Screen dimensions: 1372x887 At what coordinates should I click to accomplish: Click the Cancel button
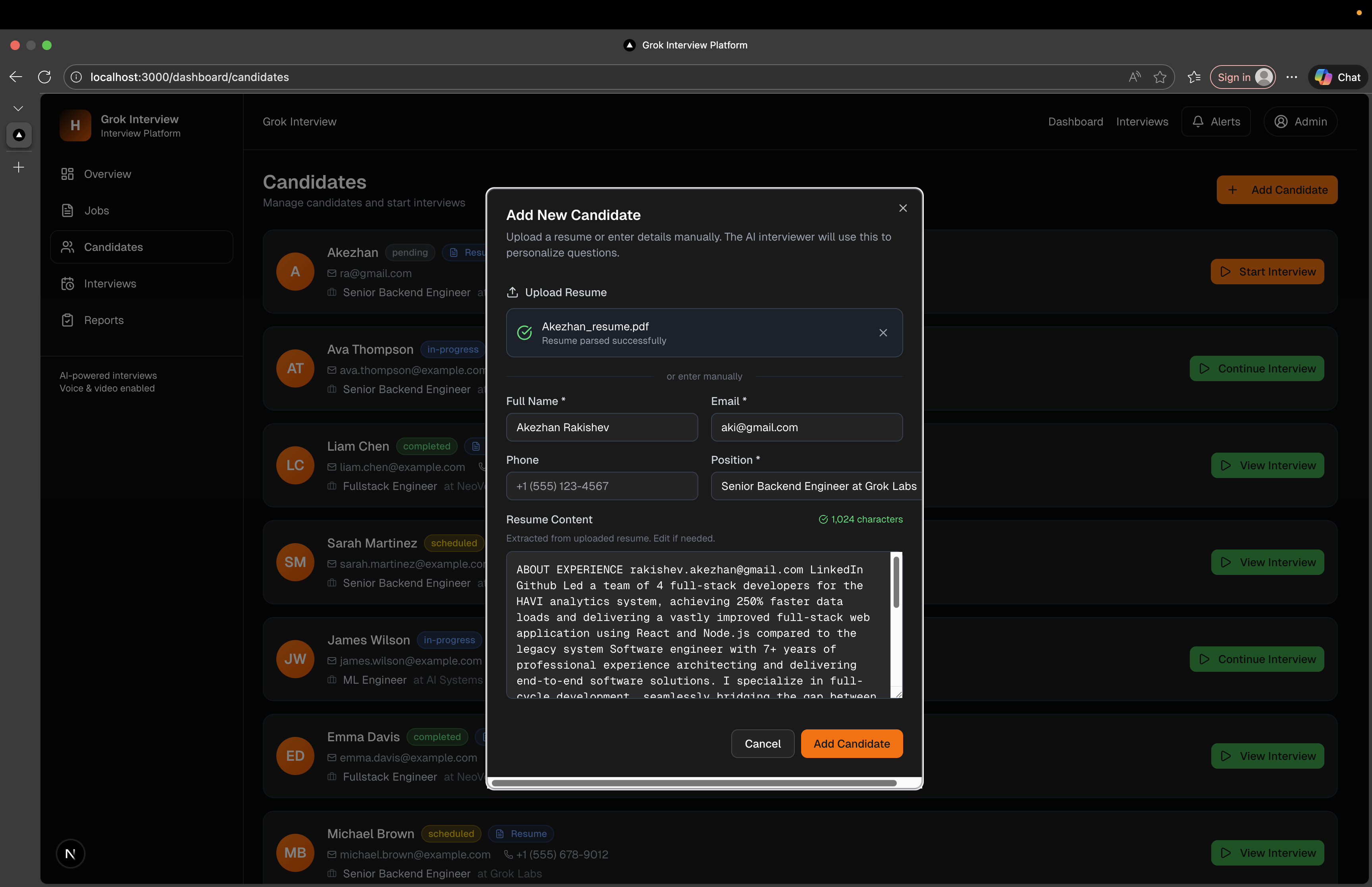coord(762,744)
